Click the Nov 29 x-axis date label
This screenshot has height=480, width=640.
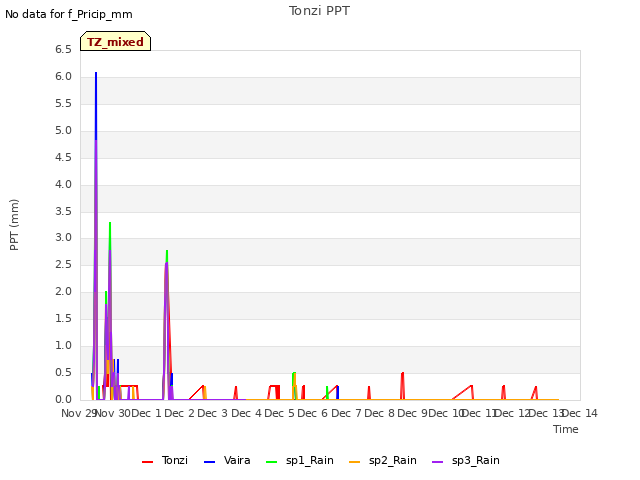78,413
